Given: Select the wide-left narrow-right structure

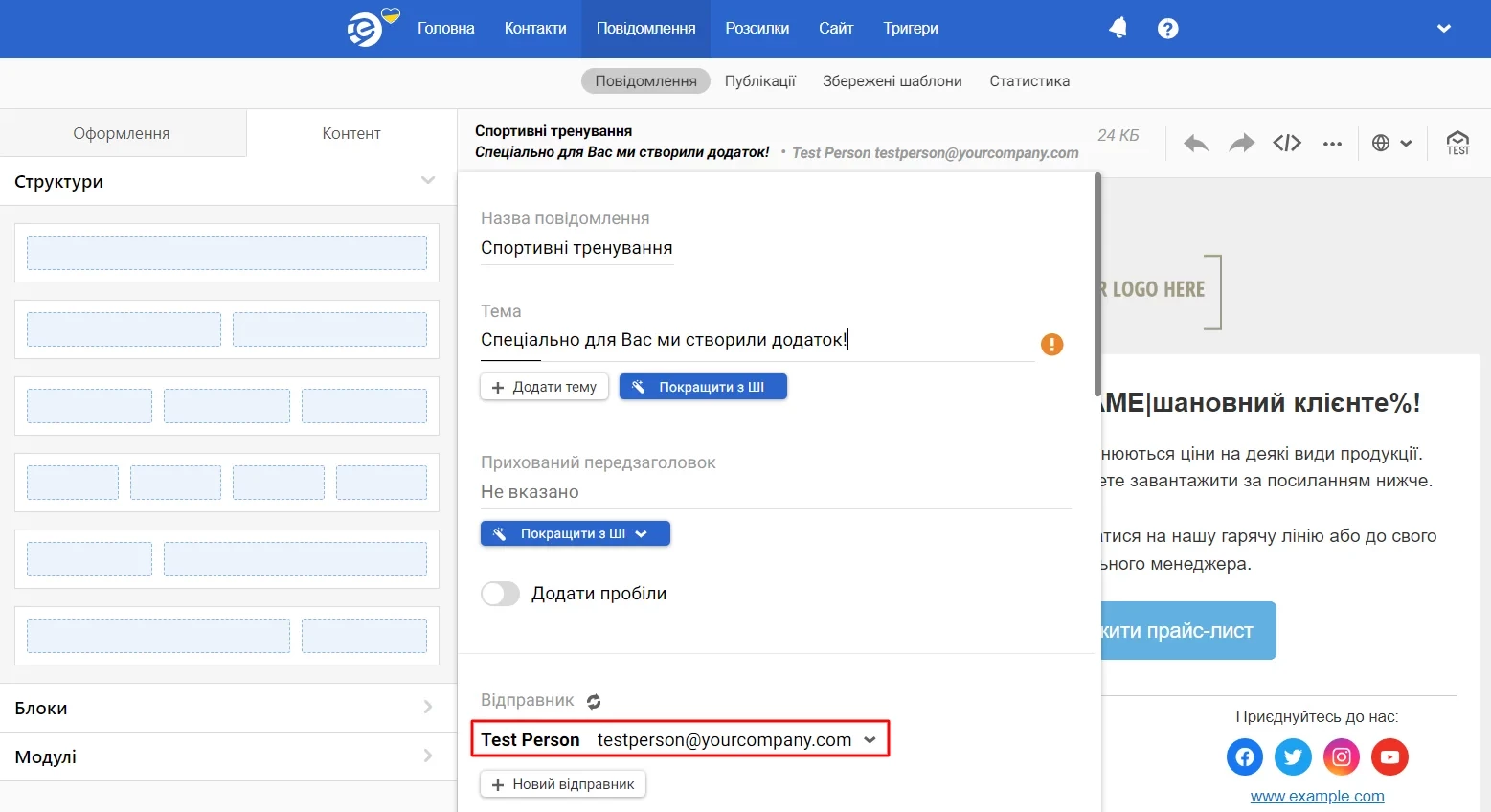Looking at the screenshot, I should [x=227, y=636].
